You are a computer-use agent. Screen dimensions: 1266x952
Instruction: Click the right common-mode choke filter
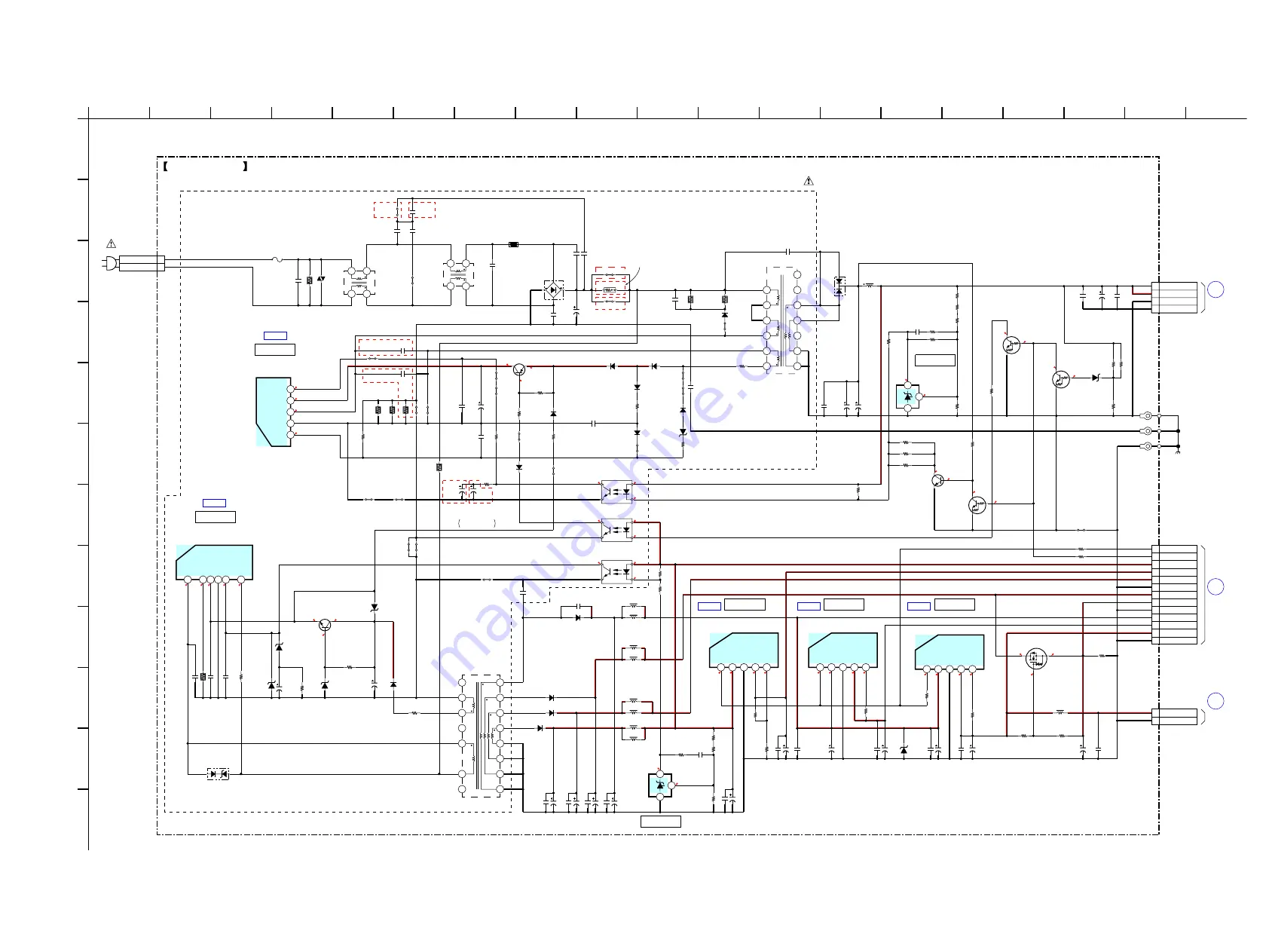coord(458,275)
